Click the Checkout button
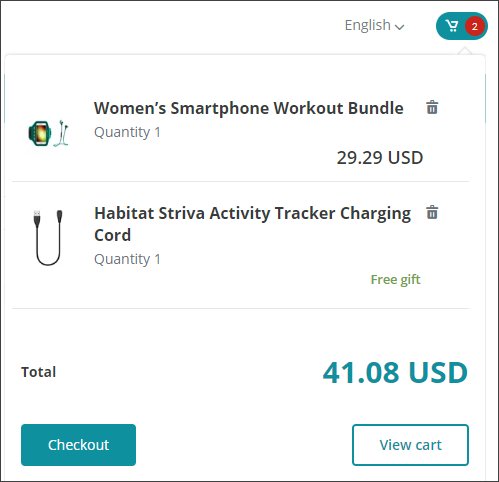This screenshot has height=482, width=499. tap(78, 445)
